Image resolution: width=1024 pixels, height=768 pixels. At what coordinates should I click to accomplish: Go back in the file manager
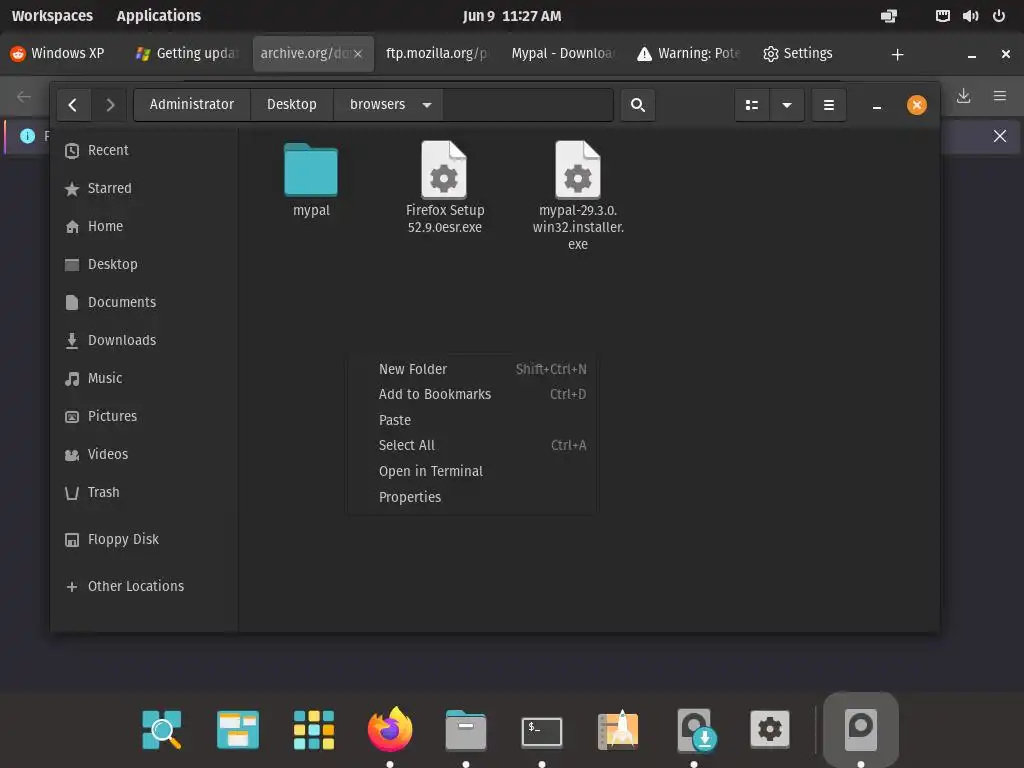[x=72, y=104]
